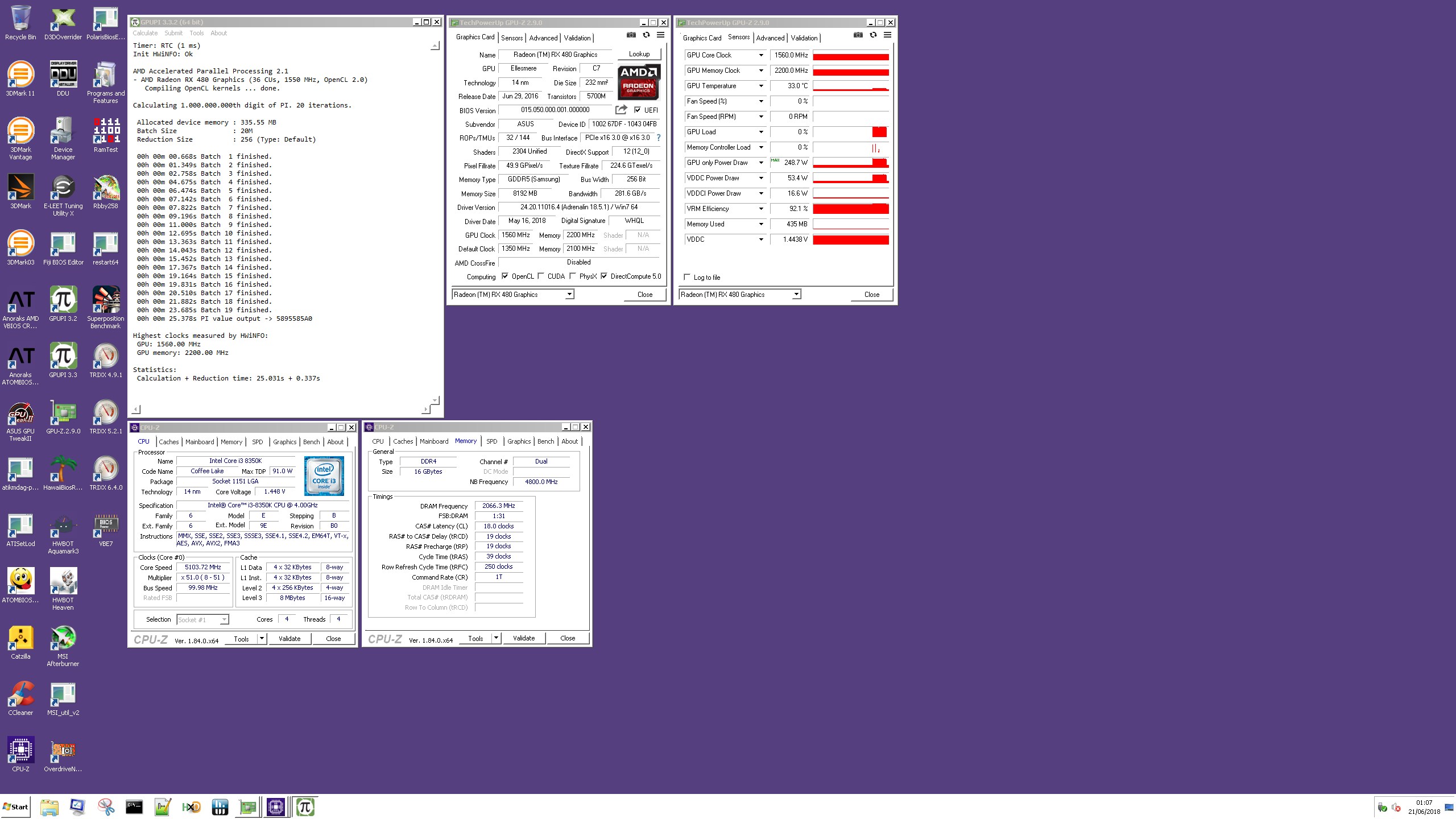Click the Windows Start button
Screen dimensions: 1456x819
[x=15, y=806]
